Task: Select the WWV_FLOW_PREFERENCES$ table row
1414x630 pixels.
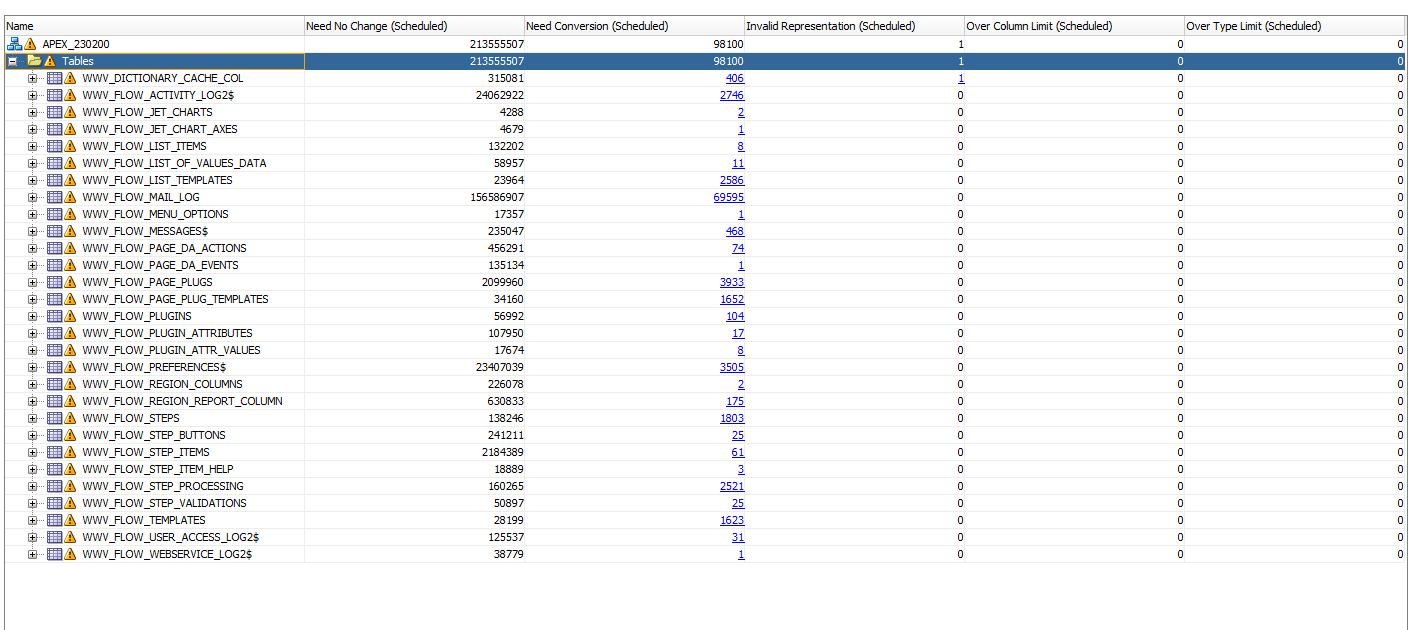Action: 154,367
